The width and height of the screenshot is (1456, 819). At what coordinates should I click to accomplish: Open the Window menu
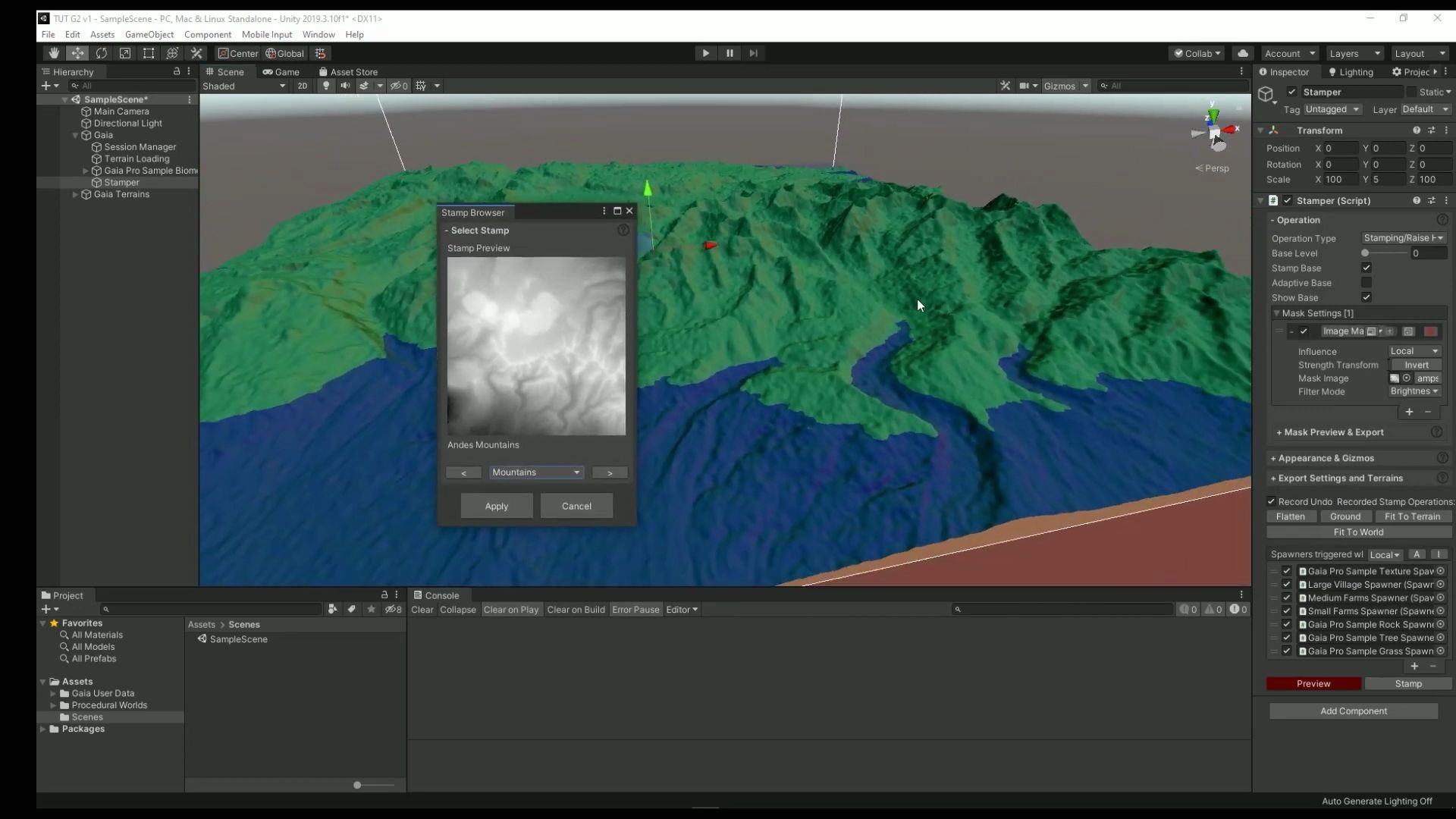(318, 34)
